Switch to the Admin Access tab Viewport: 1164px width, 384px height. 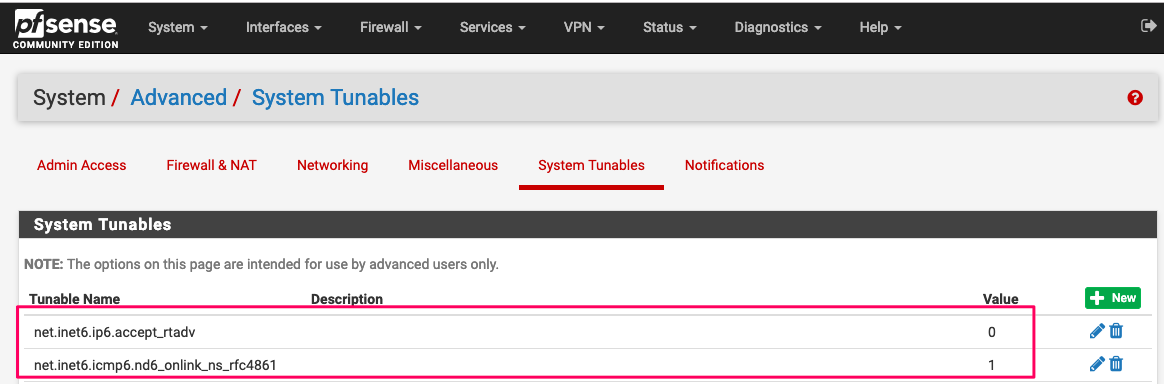[82, 165]
